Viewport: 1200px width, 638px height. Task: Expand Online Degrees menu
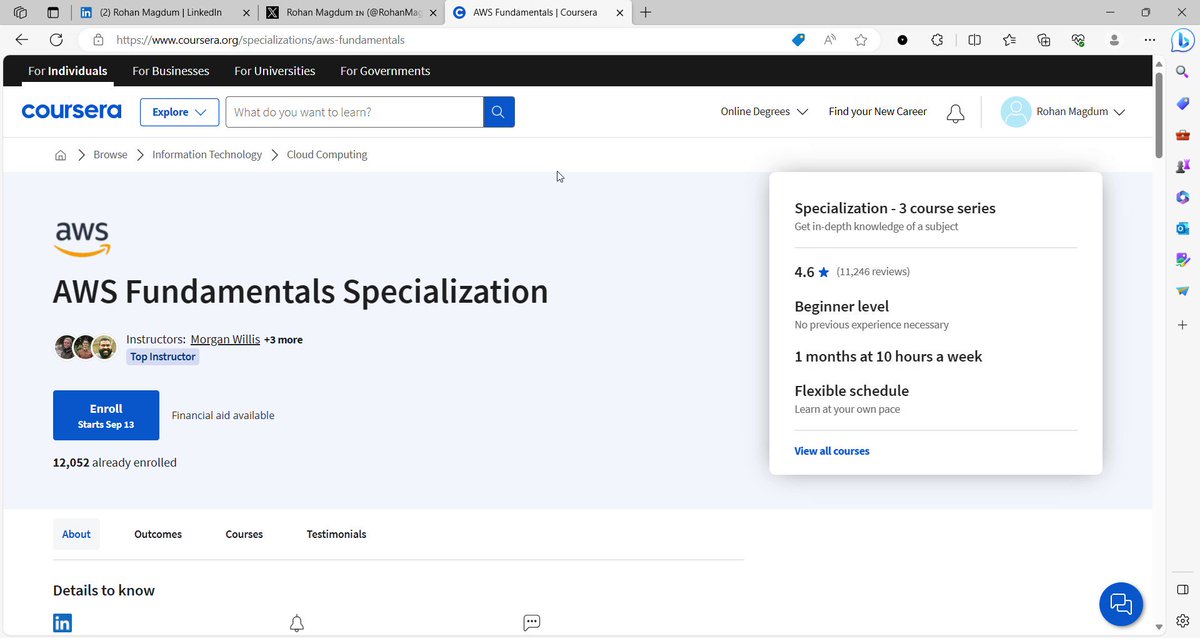pos(764,112)
